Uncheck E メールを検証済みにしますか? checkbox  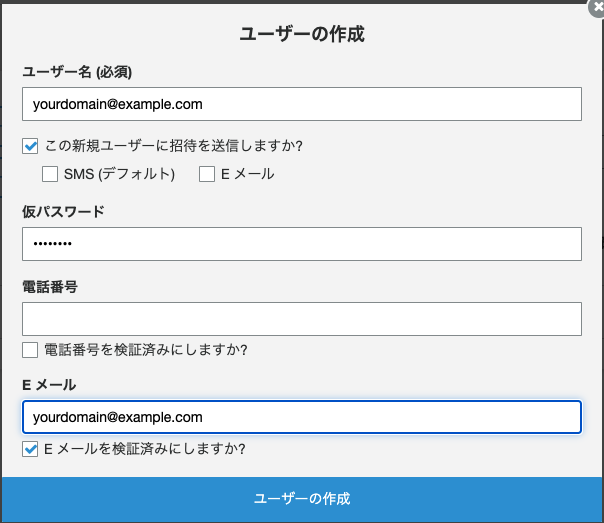[x=30, y=449]
